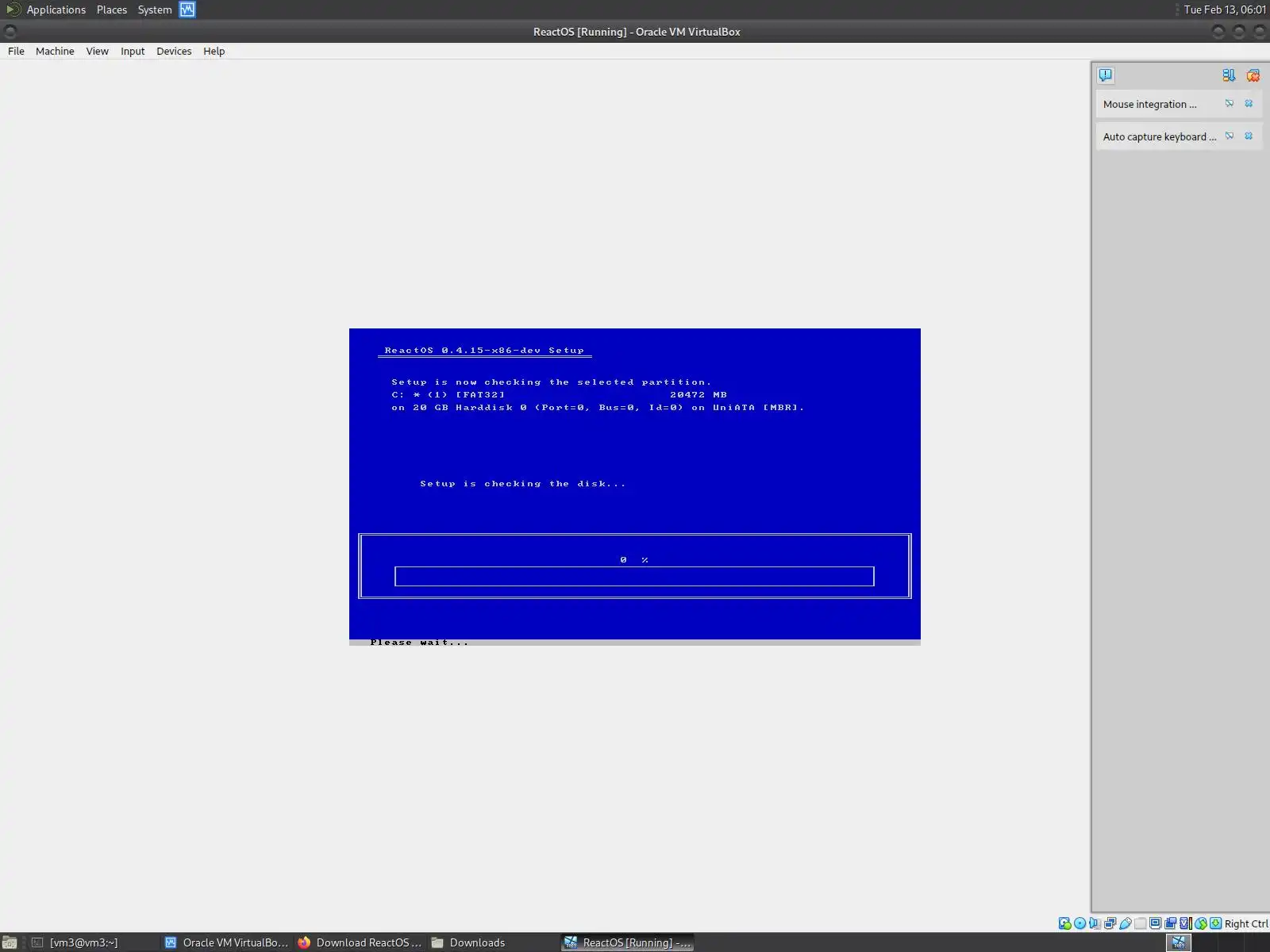This screenshot has width=1270, height=952.
Task: Click the recording status icon
Action: 1171,923
